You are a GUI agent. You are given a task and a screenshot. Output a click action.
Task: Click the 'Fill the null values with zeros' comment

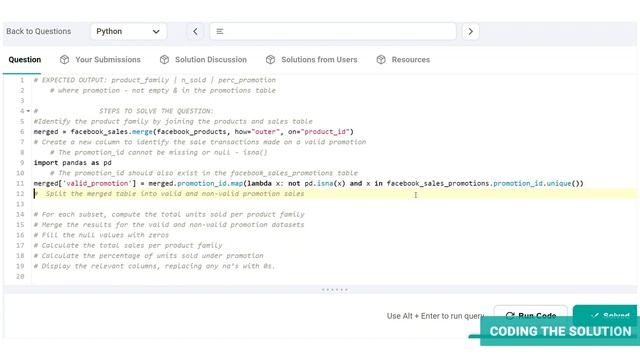101,235
